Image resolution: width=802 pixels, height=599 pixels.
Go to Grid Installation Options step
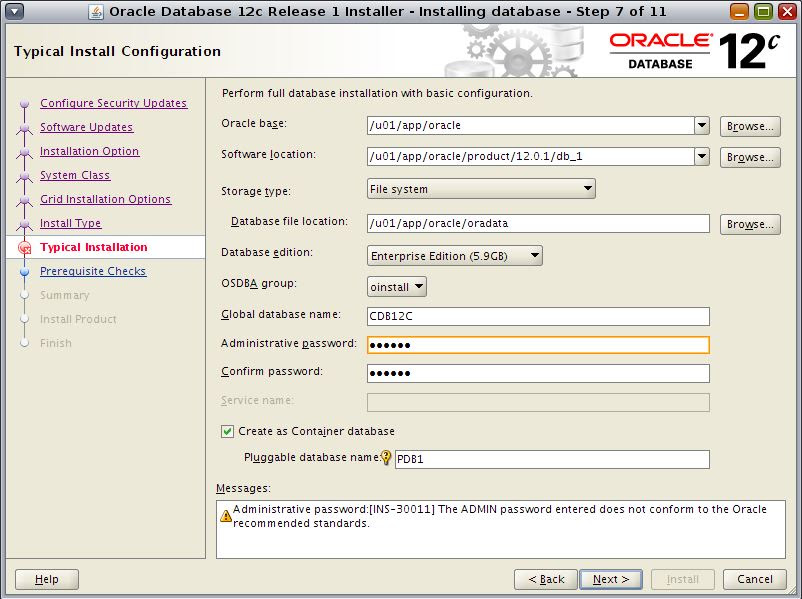105,199
